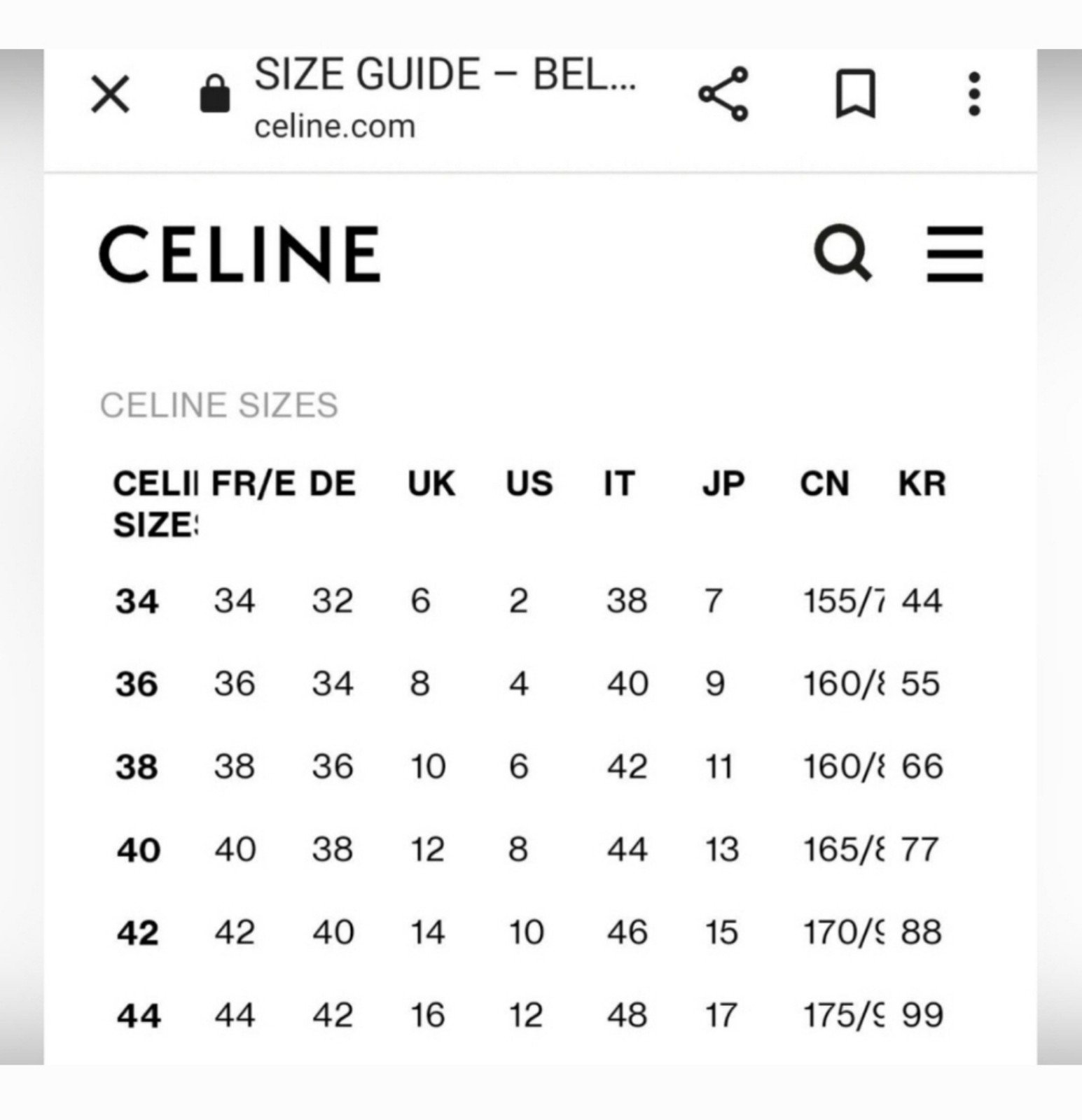Select Celine size 38 row label
Screen dimensions: 1082x1120
[137, 767]
